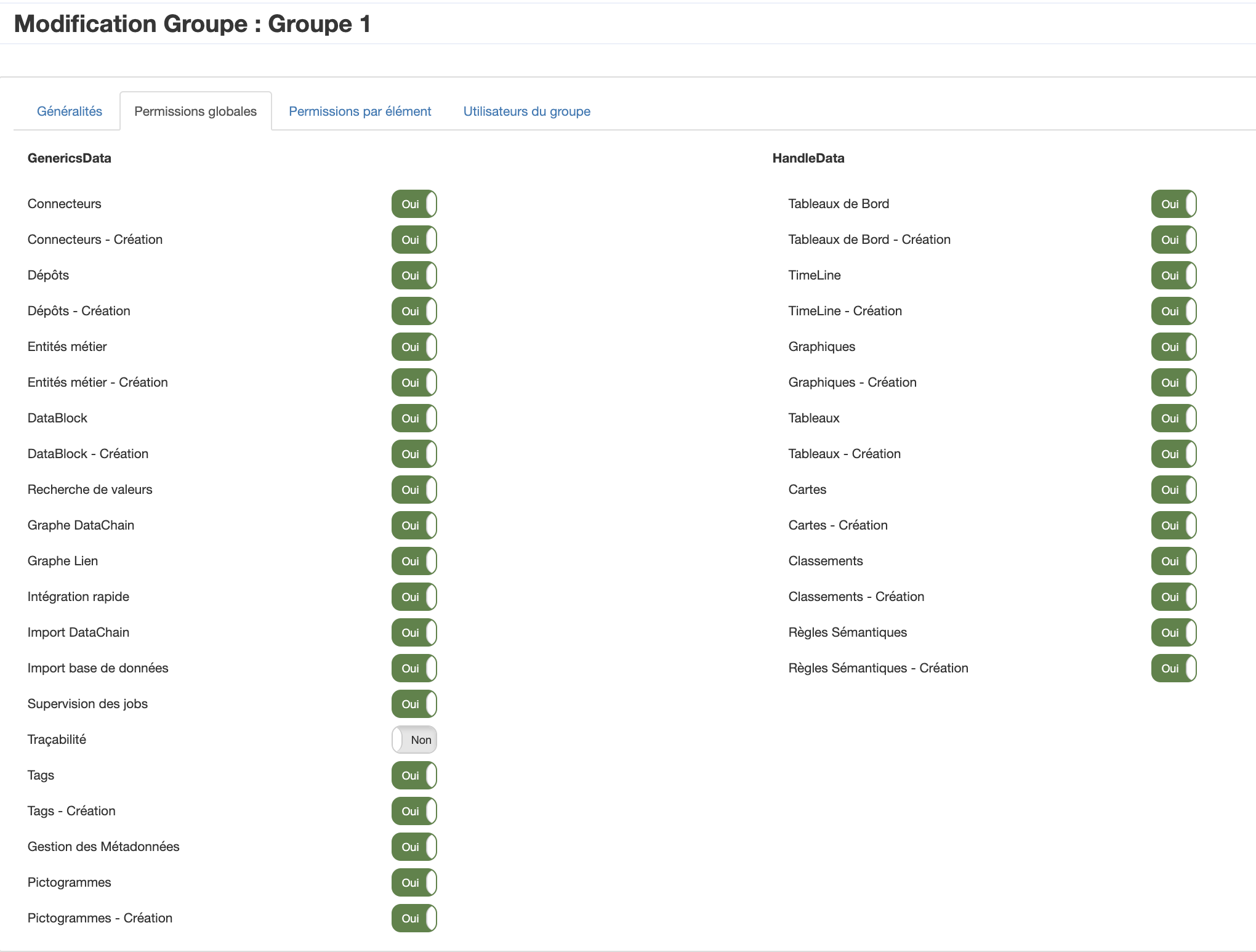Toggle Cartes - Création switch
1256x952 pixels.
pos(1173,525)
